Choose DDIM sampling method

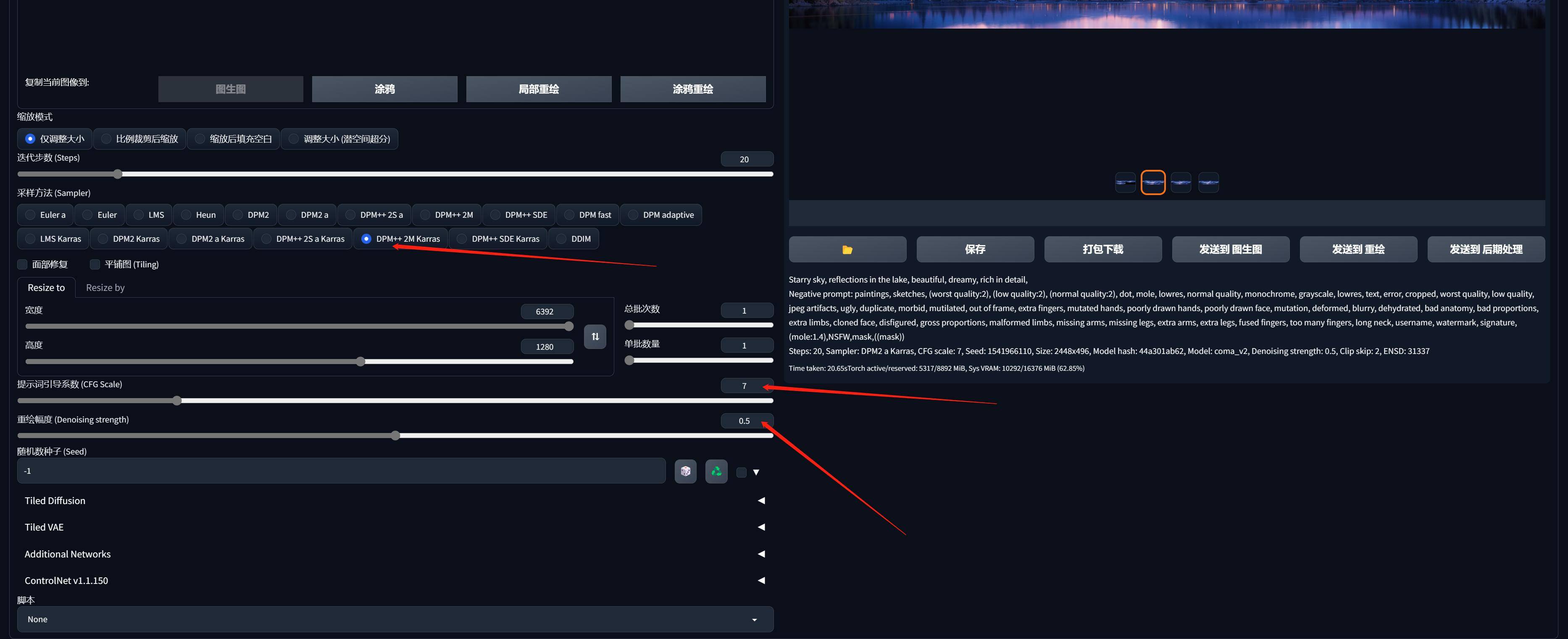click(574, 239)
